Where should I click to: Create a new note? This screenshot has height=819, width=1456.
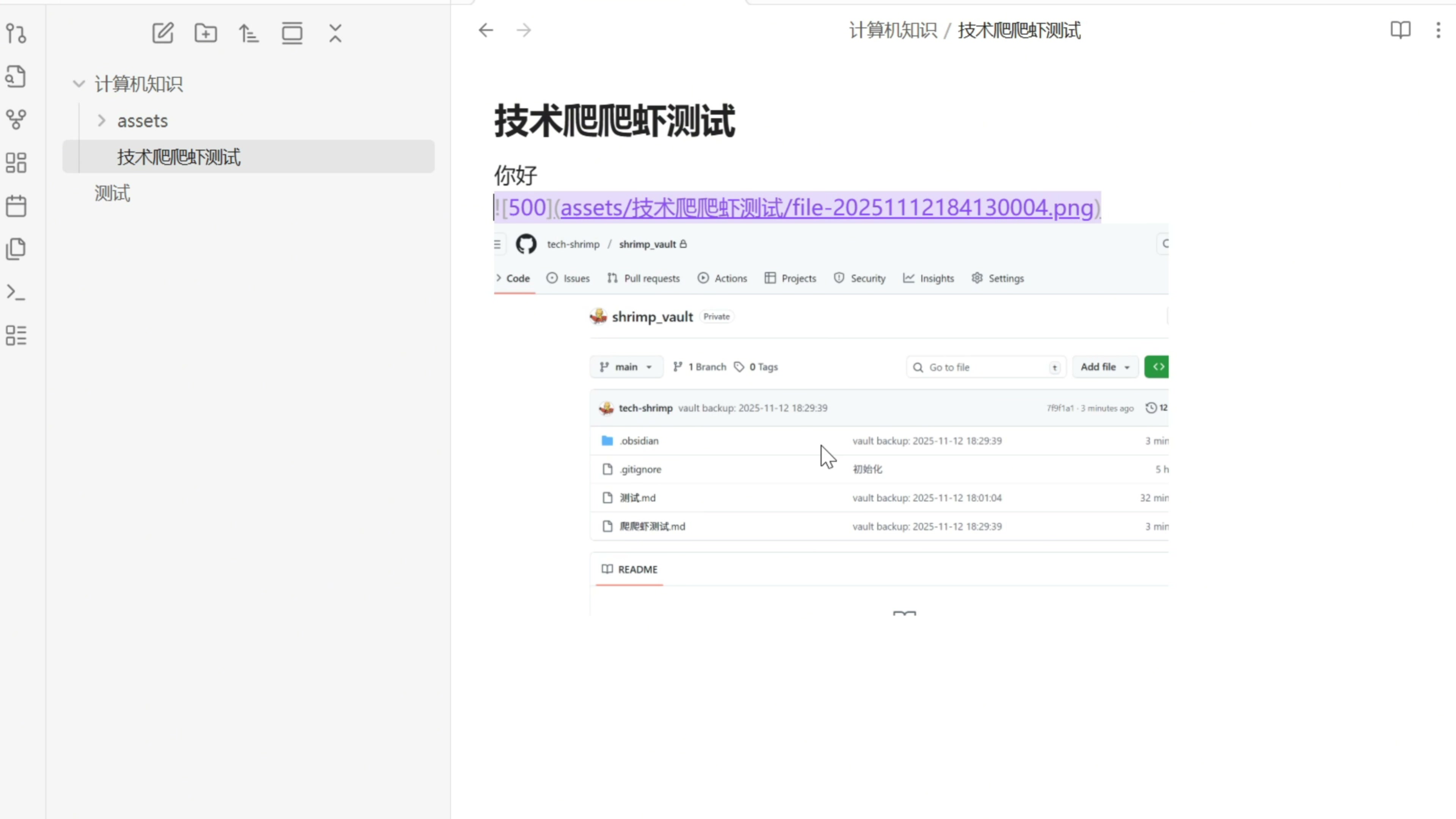pos(163,33)
